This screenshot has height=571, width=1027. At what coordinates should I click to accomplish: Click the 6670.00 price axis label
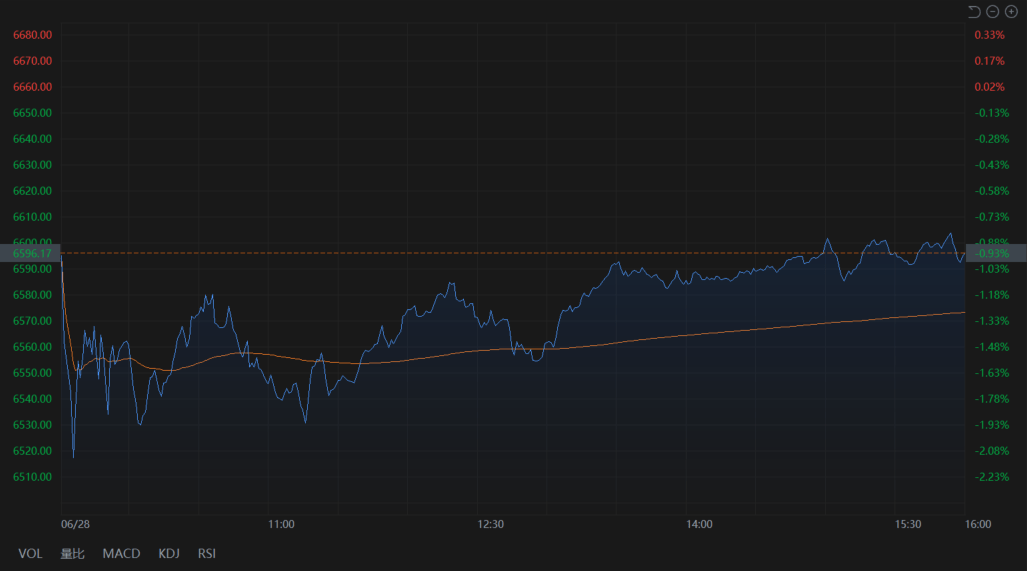pos(32,61)
